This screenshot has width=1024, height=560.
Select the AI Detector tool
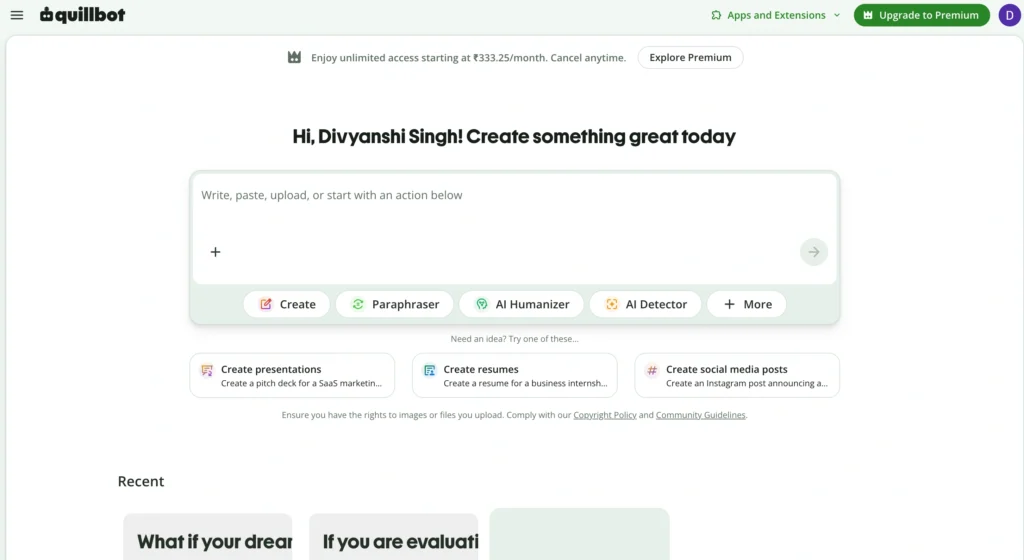tap(645, 304)
